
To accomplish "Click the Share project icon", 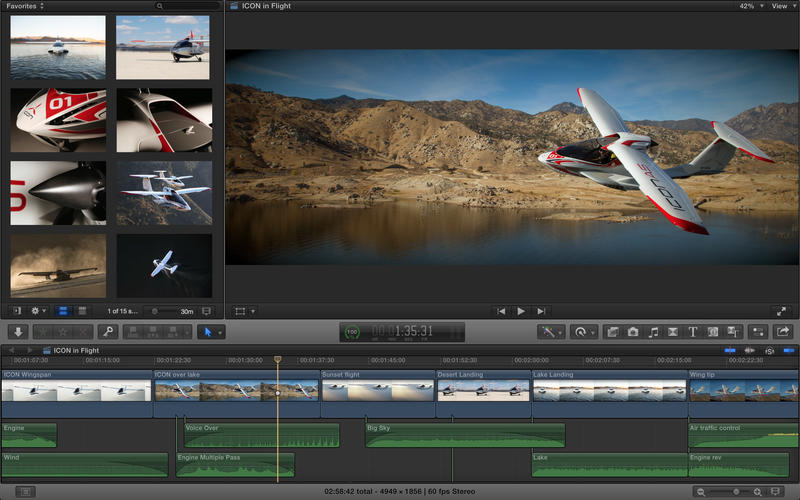I will [x=783, y=331].
